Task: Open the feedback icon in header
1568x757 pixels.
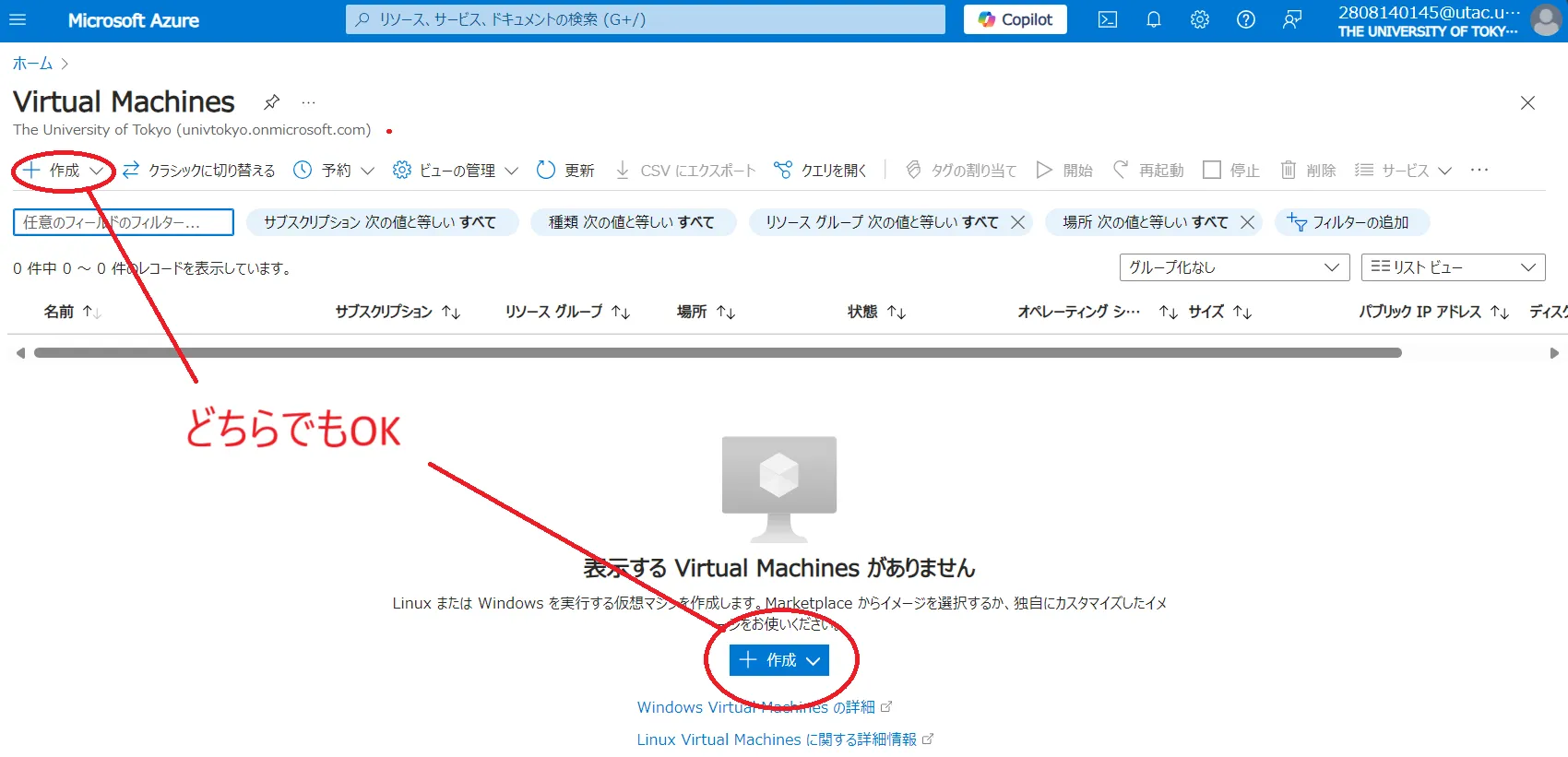Action: tap(1292, 19)
